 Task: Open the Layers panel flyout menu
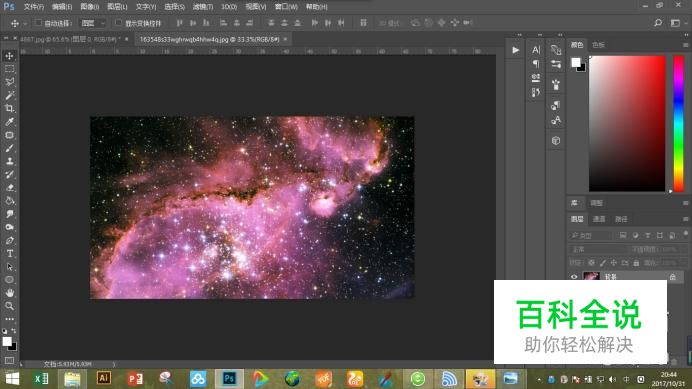click(685, 219)
